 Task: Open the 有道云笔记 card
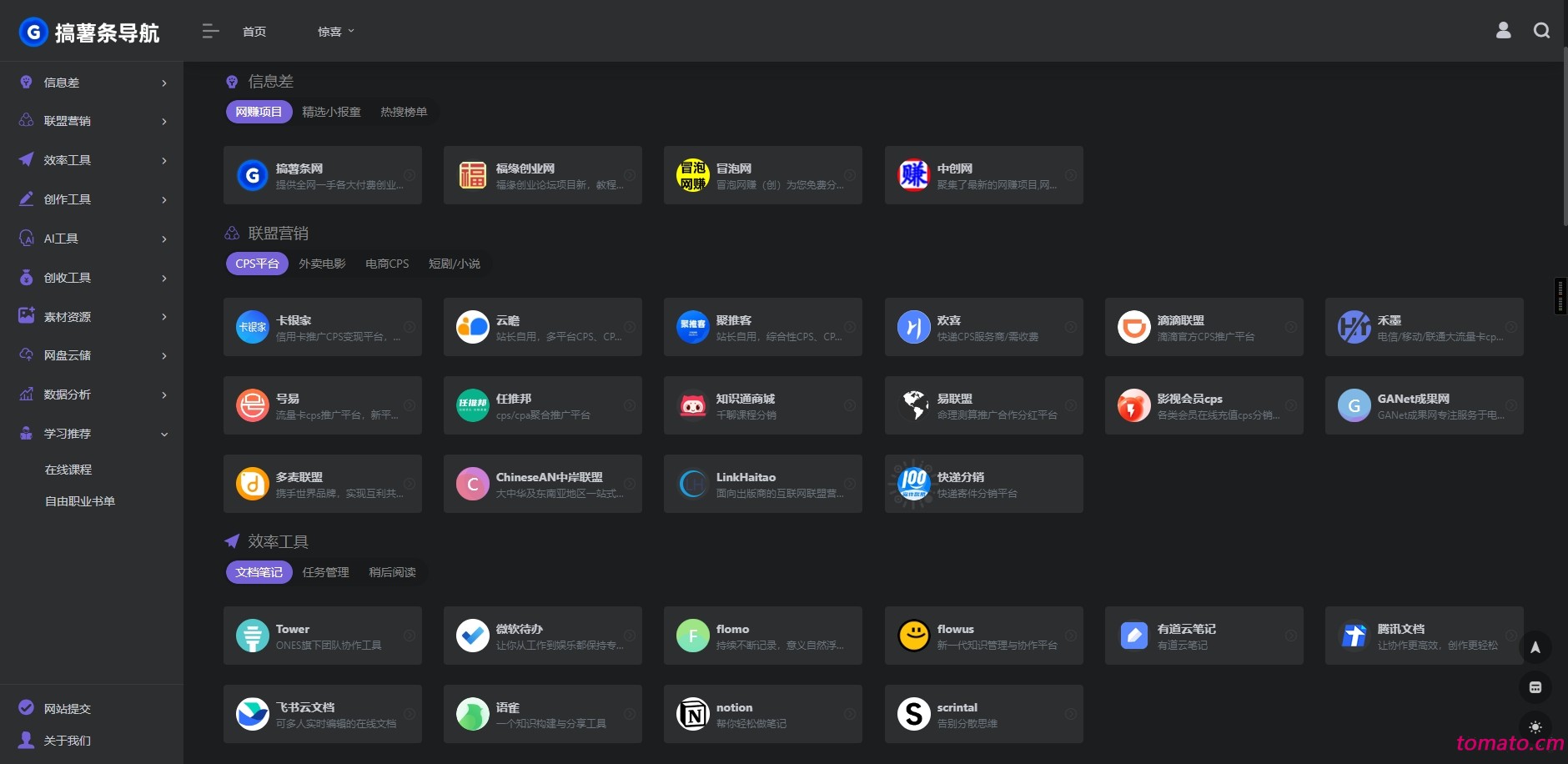[x=1204, y=636]
